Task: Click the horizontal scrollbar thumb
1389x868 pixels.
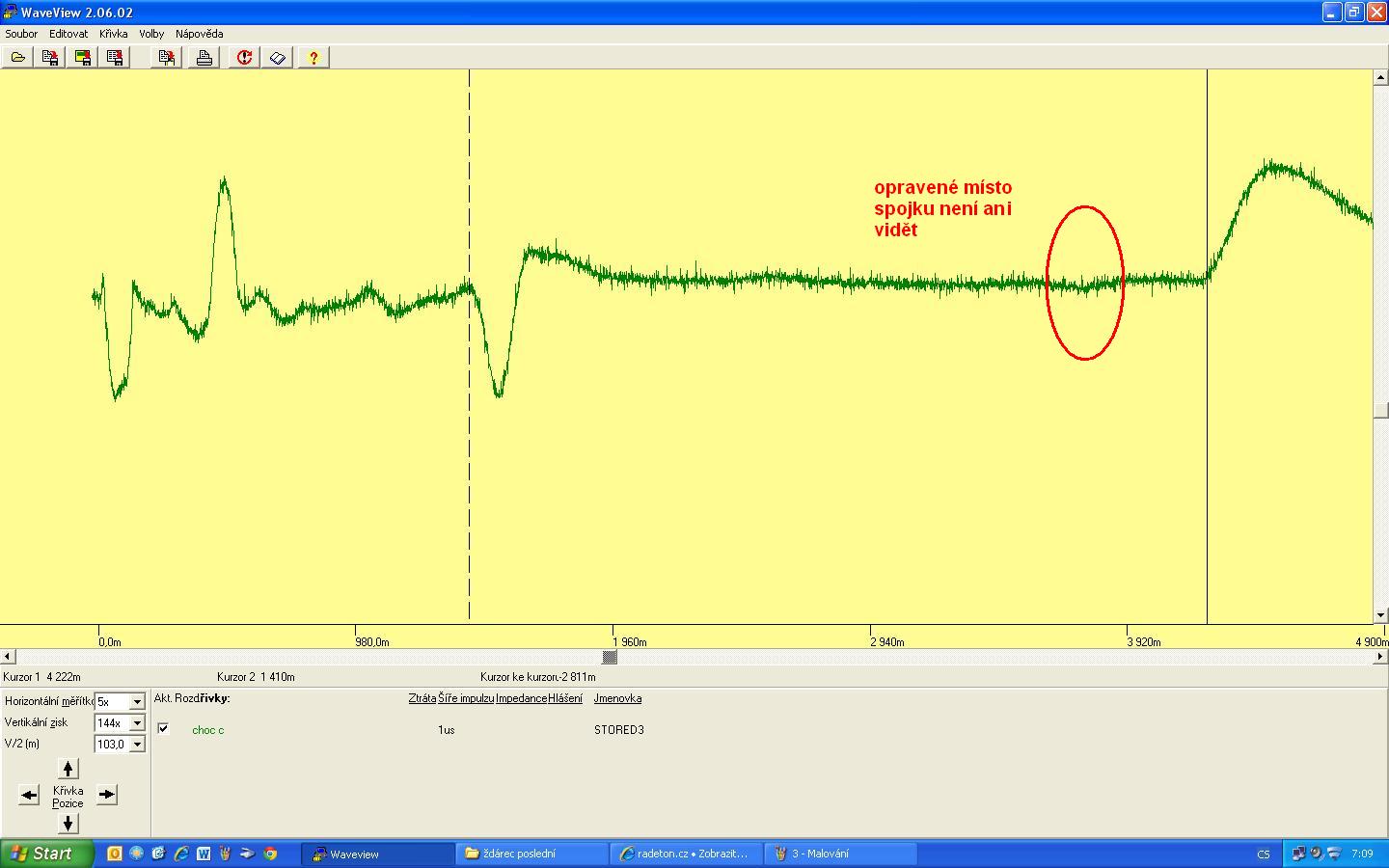Action: point(610,657)
